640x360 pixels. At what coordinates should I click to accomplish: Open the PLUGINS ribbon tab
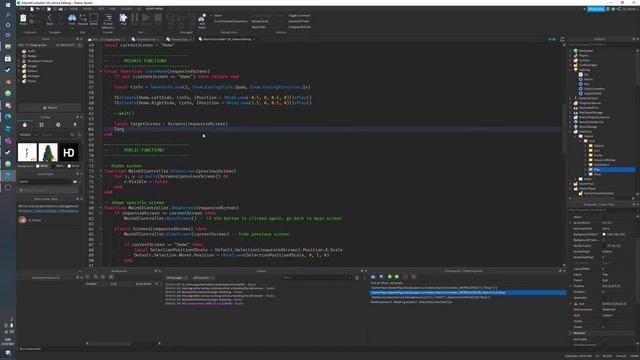coord(127,9)
